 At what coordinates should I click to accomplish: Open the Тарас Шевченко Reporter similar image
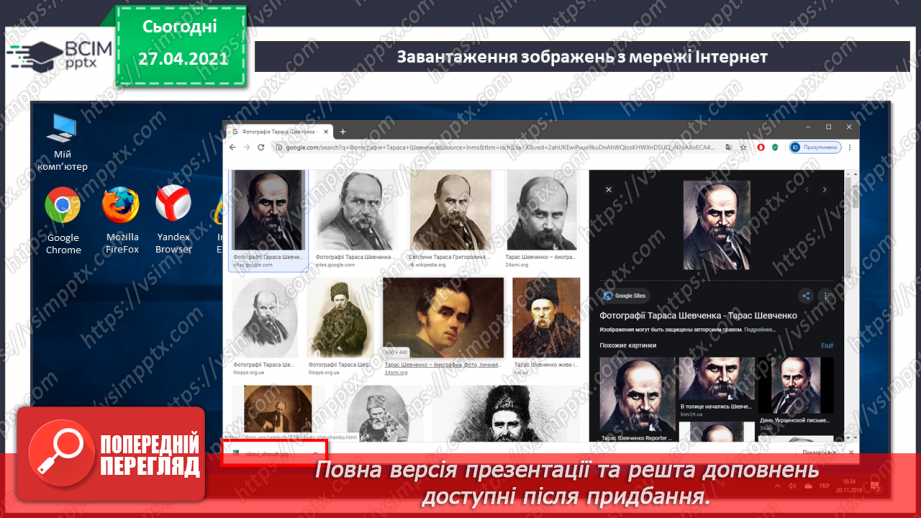(x=637, y=396)
